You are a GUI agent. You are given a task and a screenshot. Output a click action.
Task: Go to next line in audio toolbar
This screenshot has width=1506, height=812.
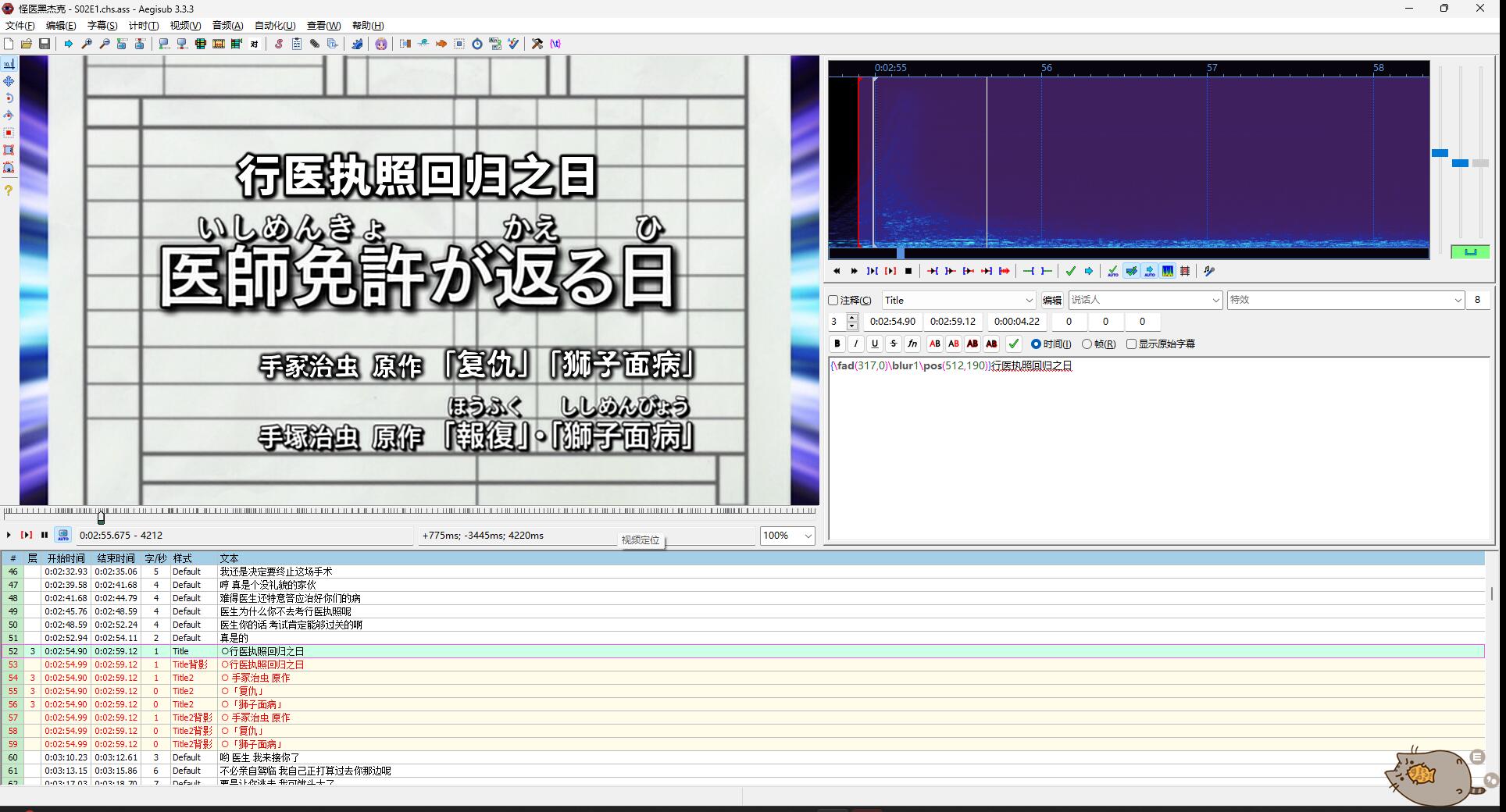pyautogui.click(x=855, y=271)
